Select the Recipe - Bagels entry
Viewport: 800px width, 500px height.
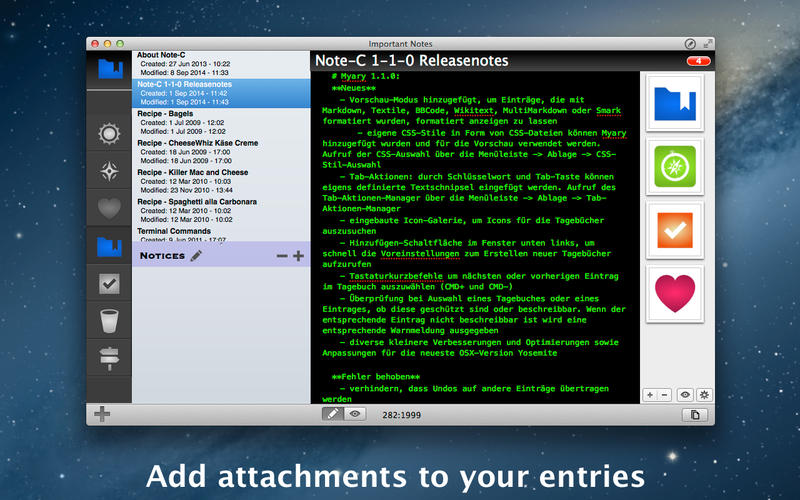pos(221,122)
